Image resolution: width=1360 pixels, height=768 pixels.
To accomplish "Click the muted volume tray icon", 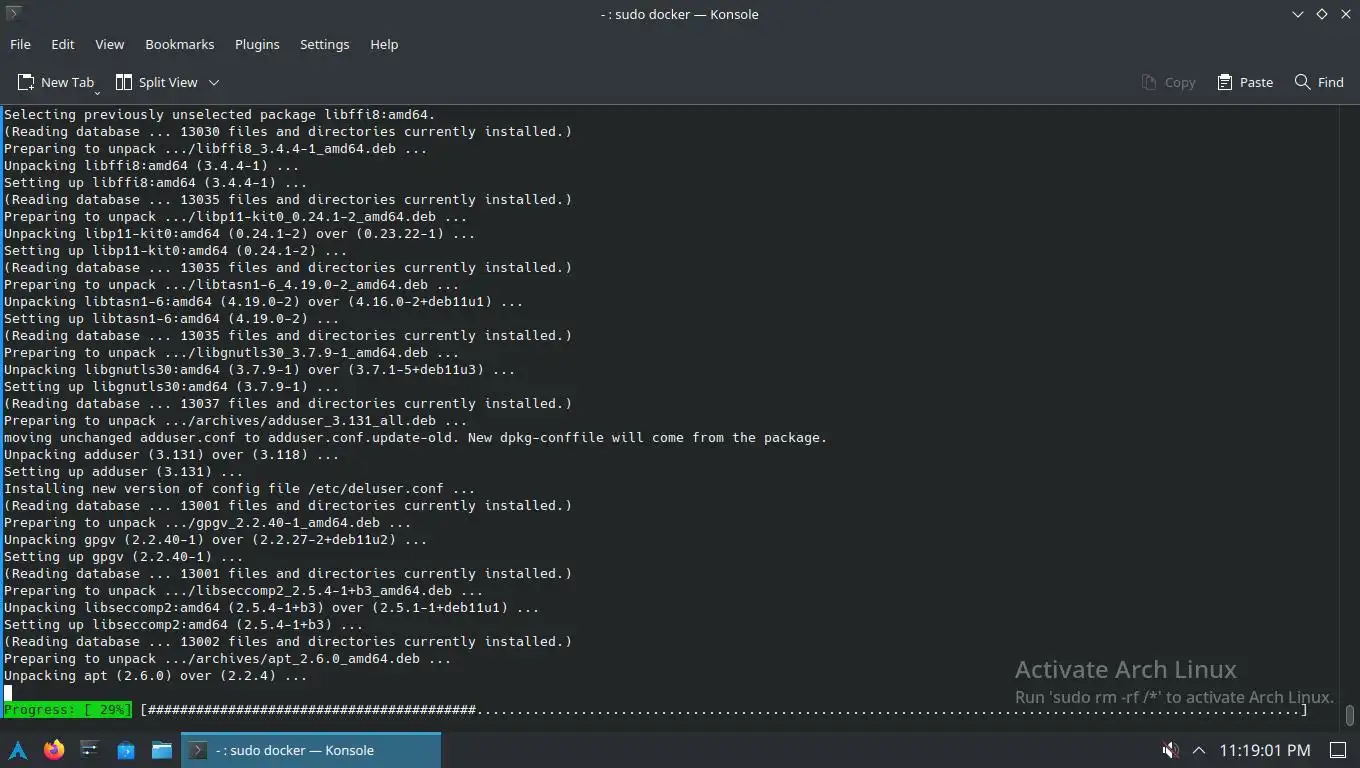I will (x=1170, y=750).
